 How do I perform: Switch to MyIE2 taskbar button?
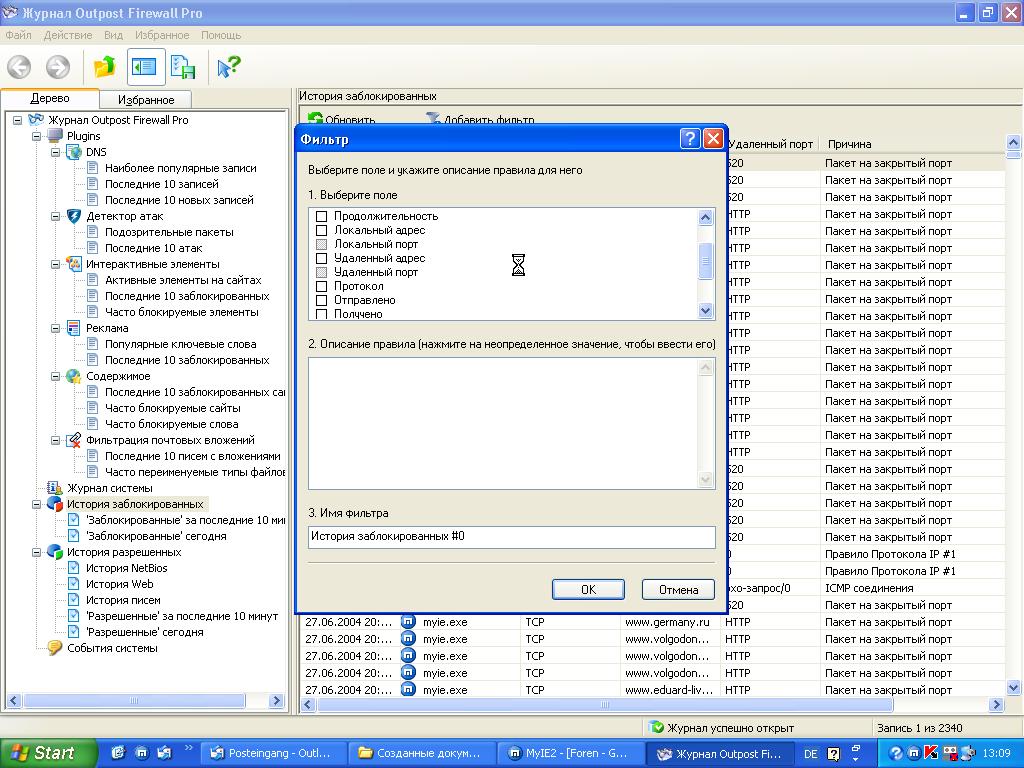[569, 754]
